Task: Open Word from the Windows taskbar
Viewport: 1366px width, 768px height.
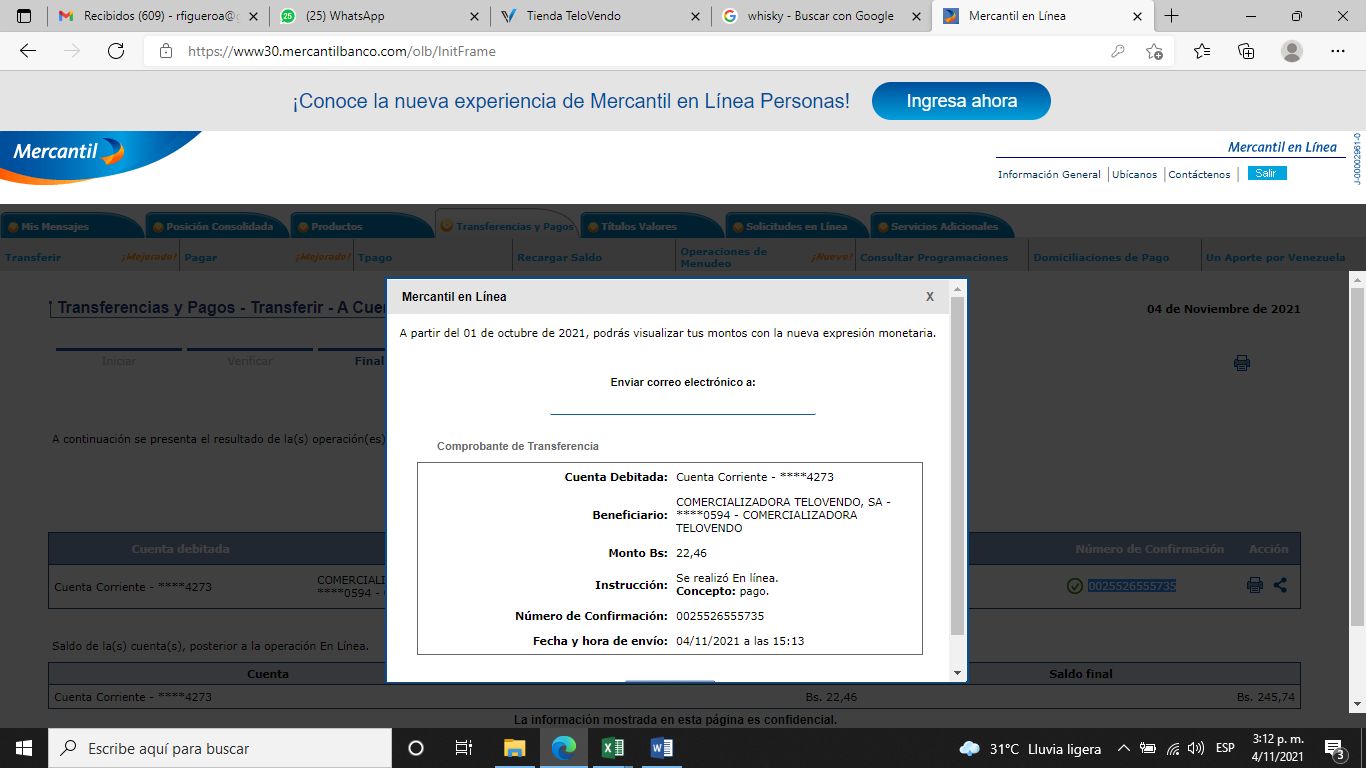Action: pyautogui.click(x=662, y=748)
